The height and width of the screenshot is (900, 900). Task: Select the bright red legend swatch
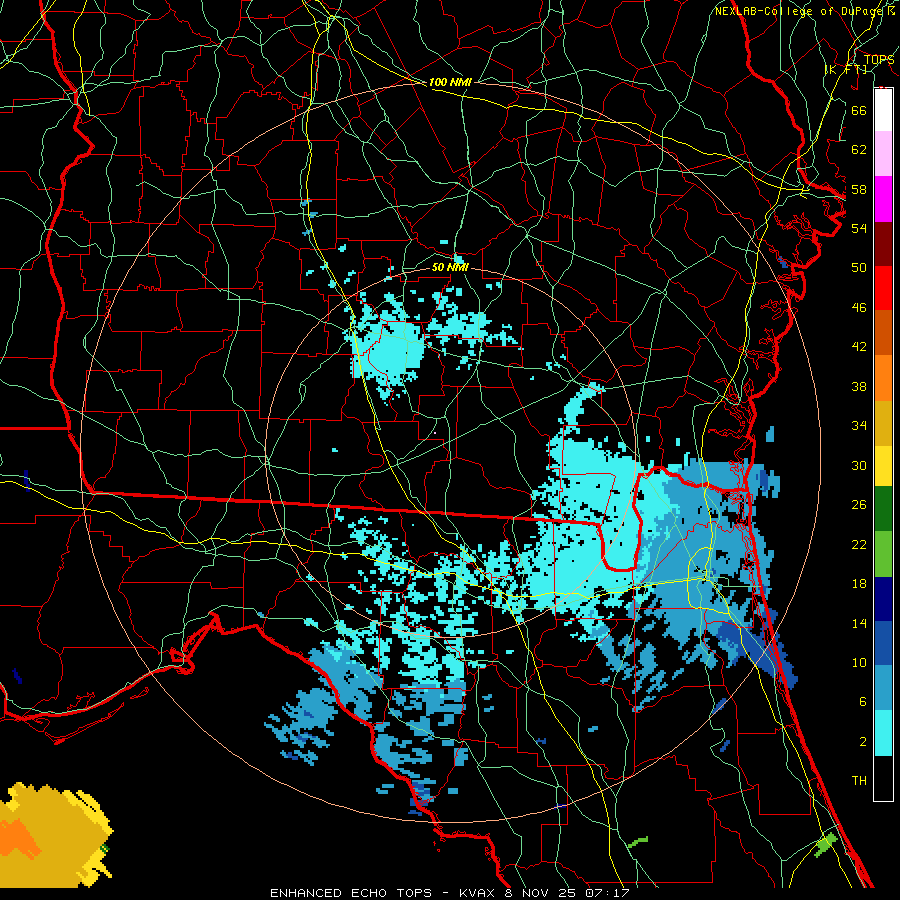pyautogui.click(x=883, y=288)
